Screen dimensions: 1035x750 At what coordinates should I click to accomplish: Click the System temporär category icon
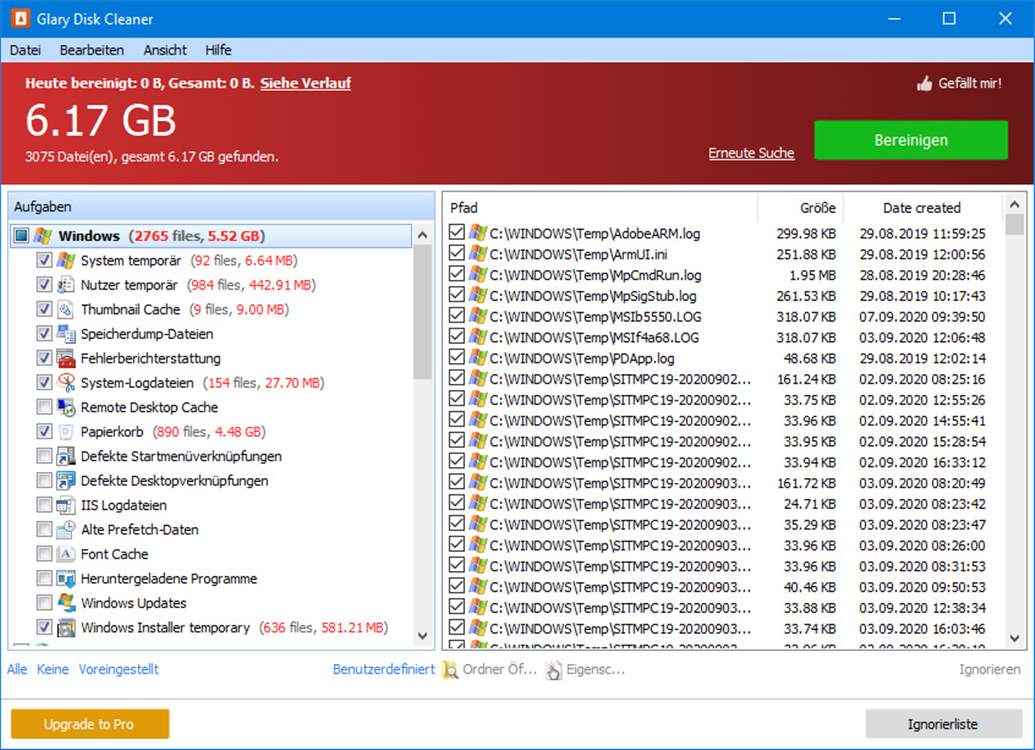pyautogui.click(x=66, y=260)
